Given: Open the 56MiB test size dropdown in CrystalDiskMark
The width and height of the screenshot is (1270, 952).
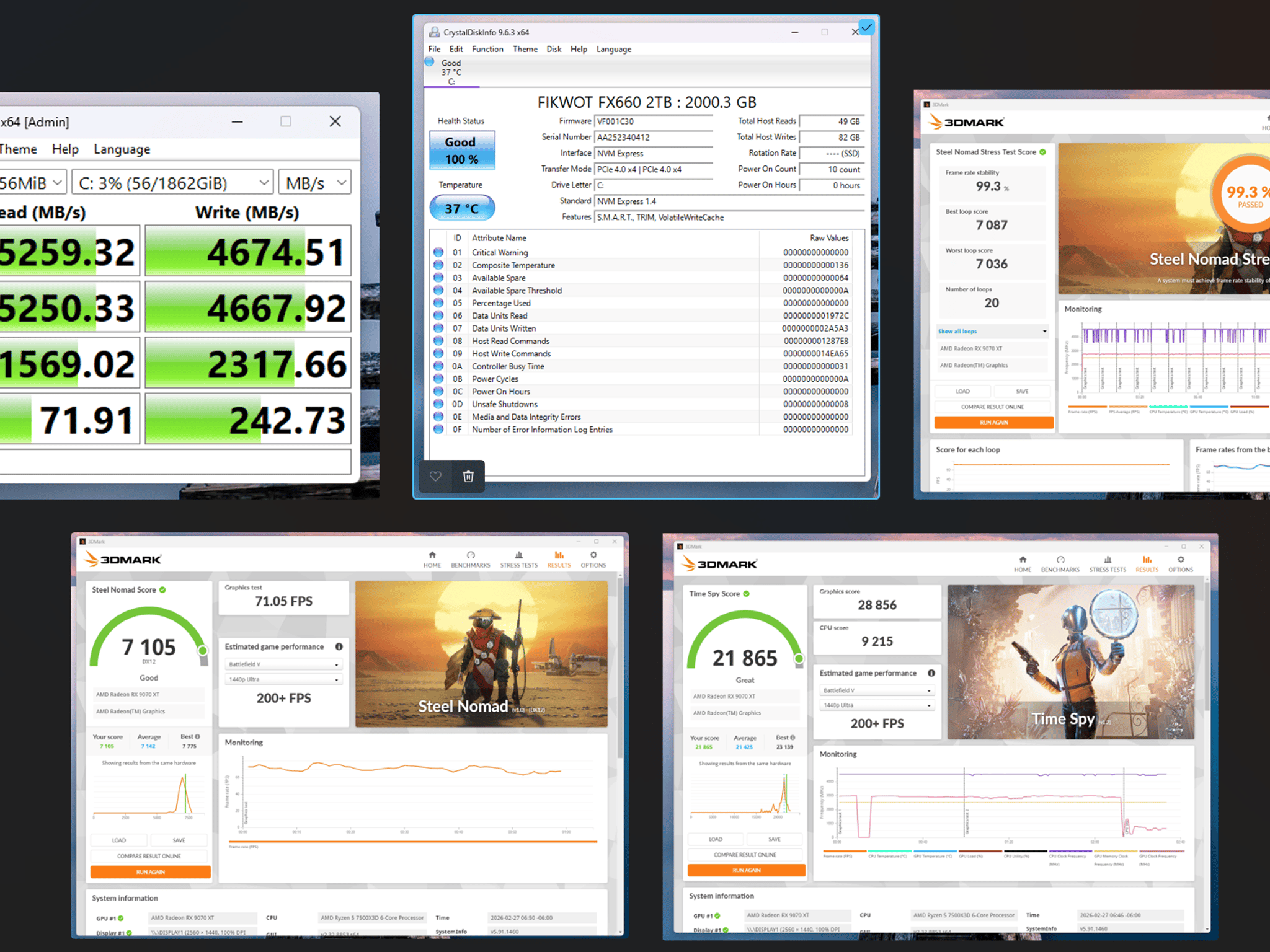Looking at the screenshot, I should (x=32, y=183).
